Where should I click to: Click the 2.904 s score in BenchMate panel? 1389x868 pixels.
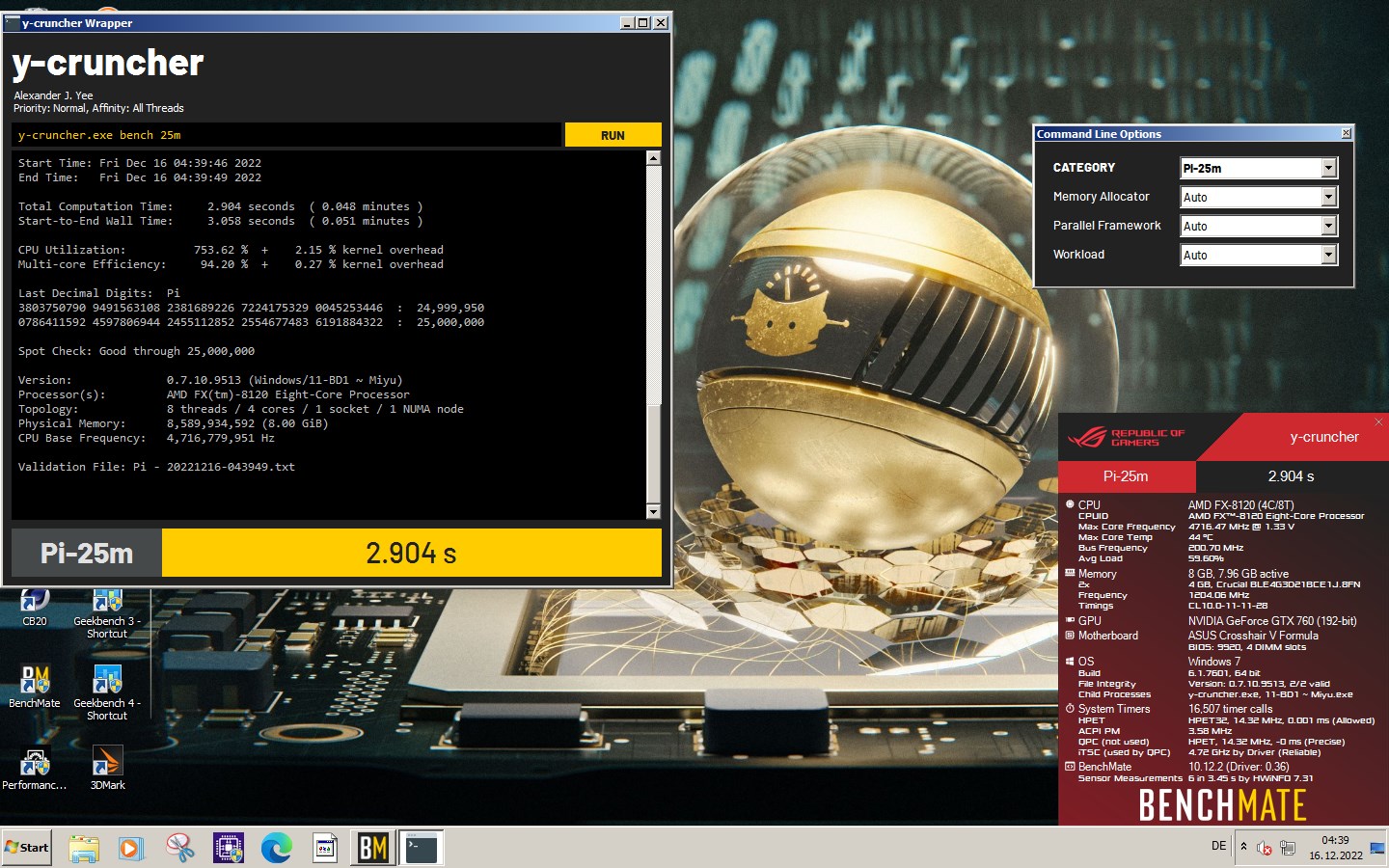click(1291, 476)
